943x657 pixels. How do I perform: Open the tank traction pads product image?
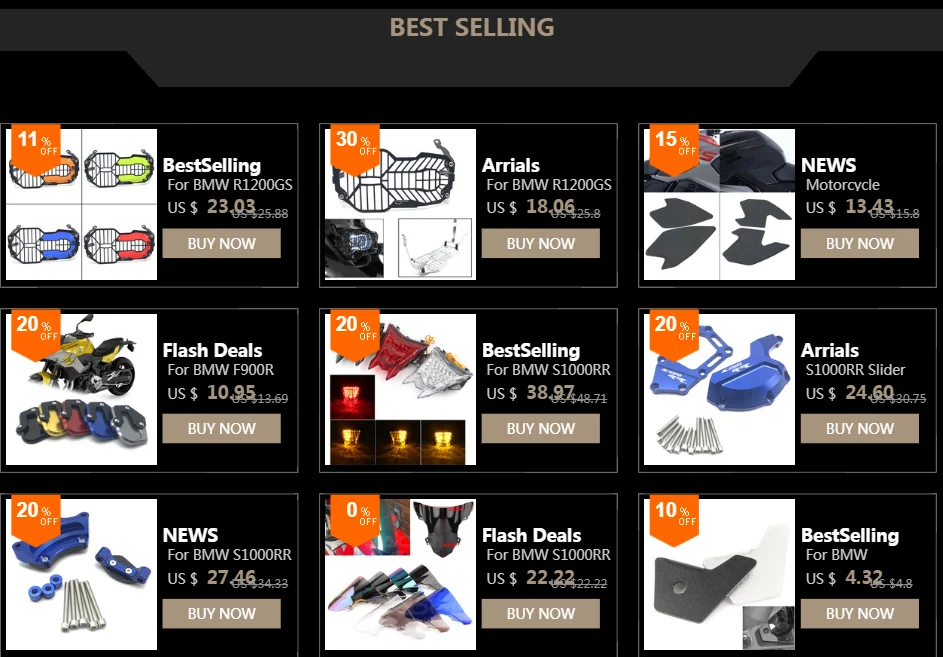[719, 205]
